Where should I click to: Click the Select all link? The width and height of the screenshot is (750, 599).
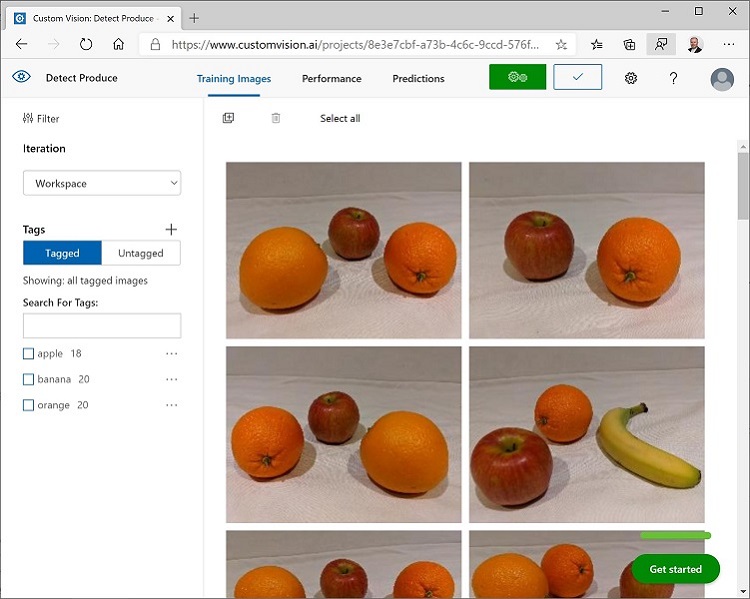click(x=340, y=118)
